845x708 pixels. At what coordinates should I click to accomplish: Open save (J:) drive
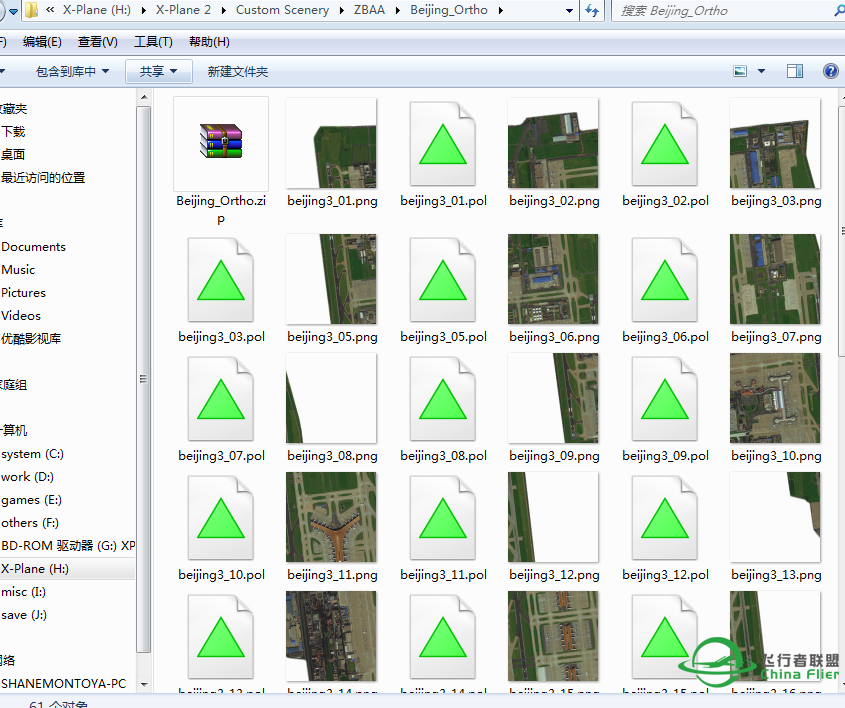coord(24,615)
